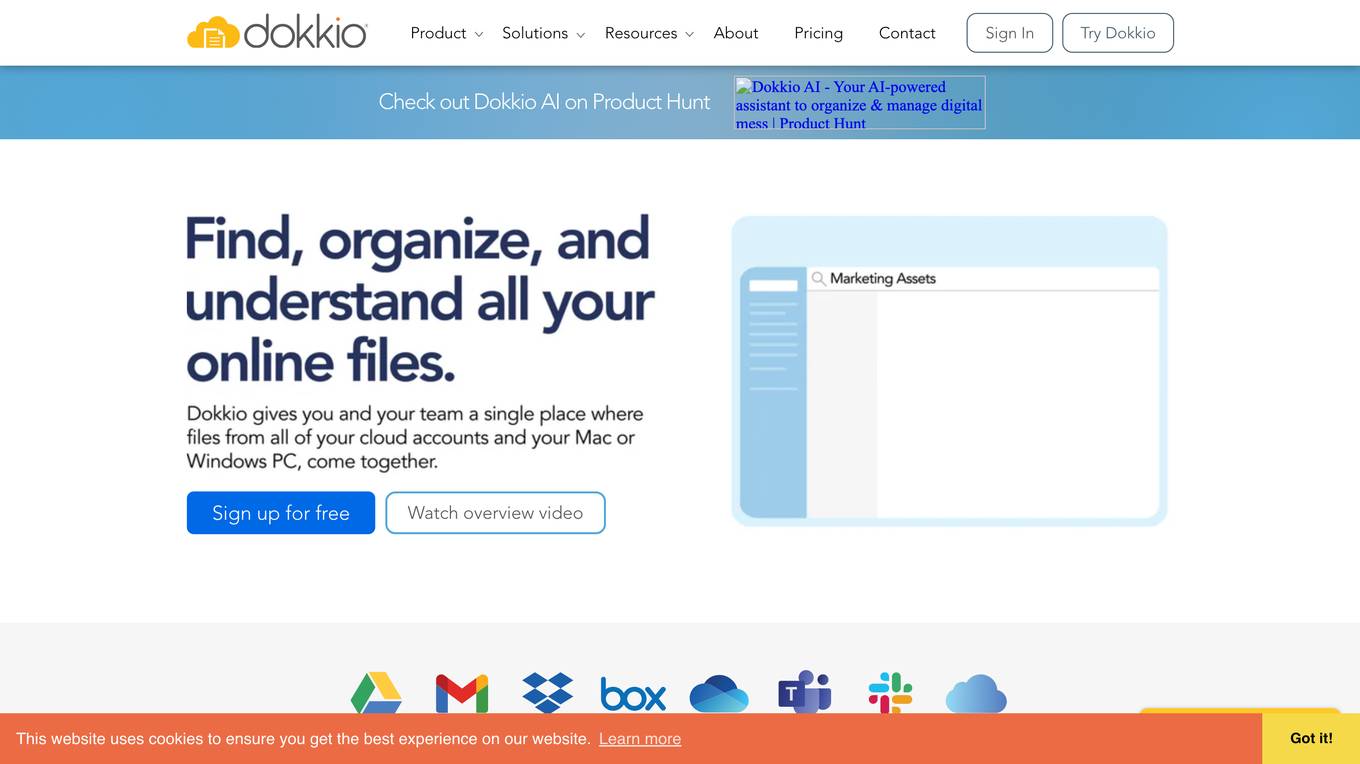The width and height of the screenshot is (1360, 764).
Task: Expand the Resources dropdown chevron
Action: tap(689, 34)
